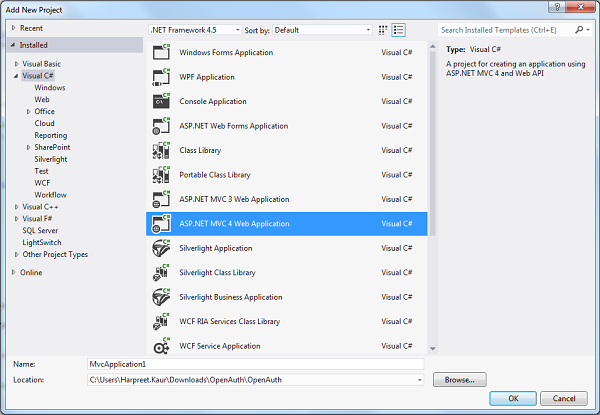Select the WCF category
This screenshot has width=600, height=415.
(x=42, y=183)
